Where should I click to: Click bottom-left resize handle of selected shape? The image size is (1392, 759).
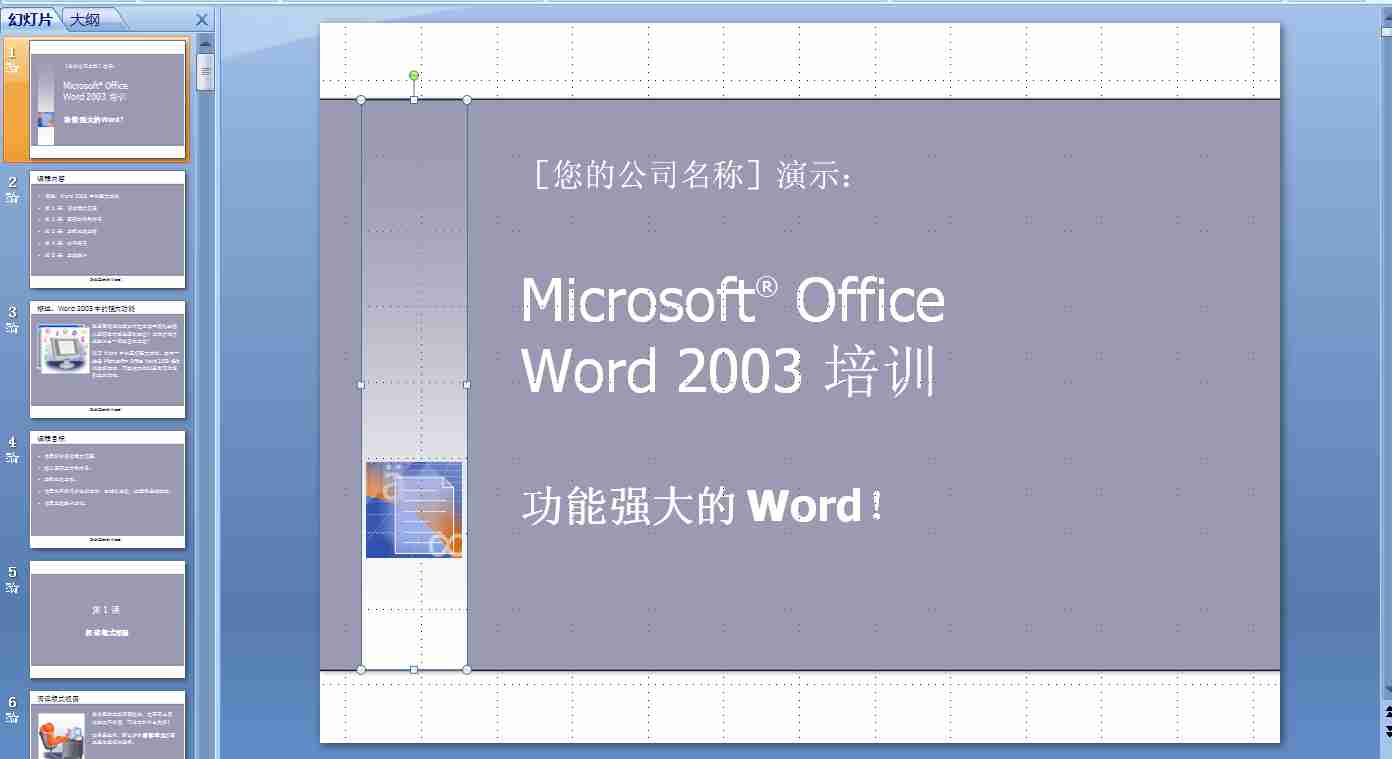tap(361, 669)
